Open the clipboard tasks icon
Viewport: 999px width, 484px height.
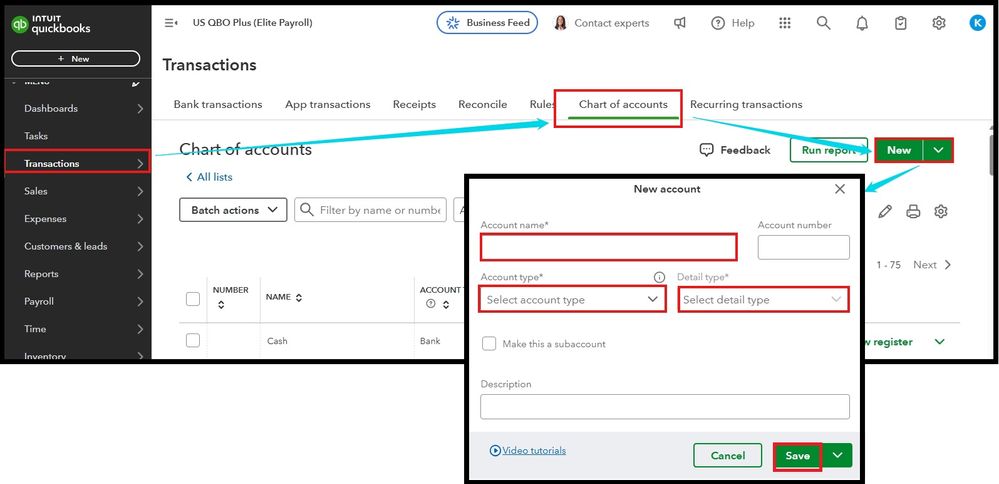(x=900, y=23)
